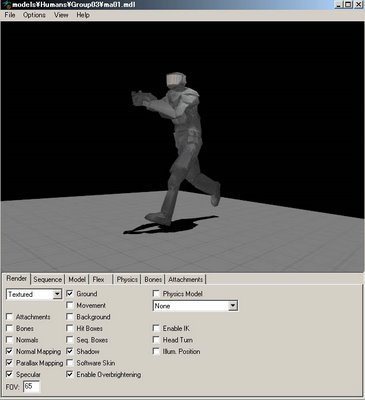This screenshot has height=400, width=365.
Task: Click the app icon in title bar
Action: 6,5
